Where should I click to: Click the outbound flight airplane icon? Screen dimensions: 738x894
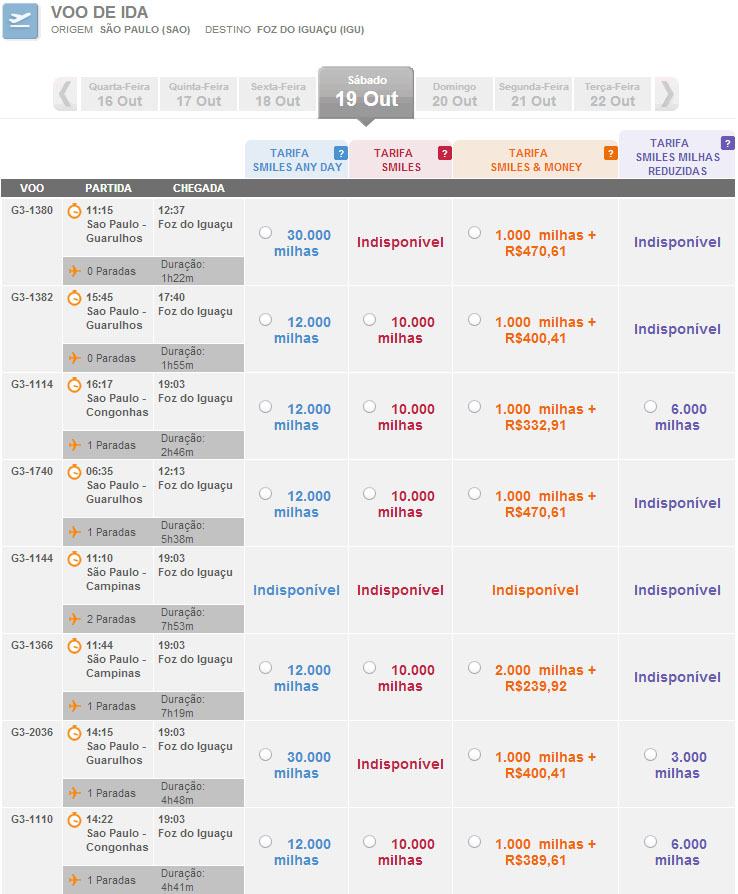click(x=21, y=21)
